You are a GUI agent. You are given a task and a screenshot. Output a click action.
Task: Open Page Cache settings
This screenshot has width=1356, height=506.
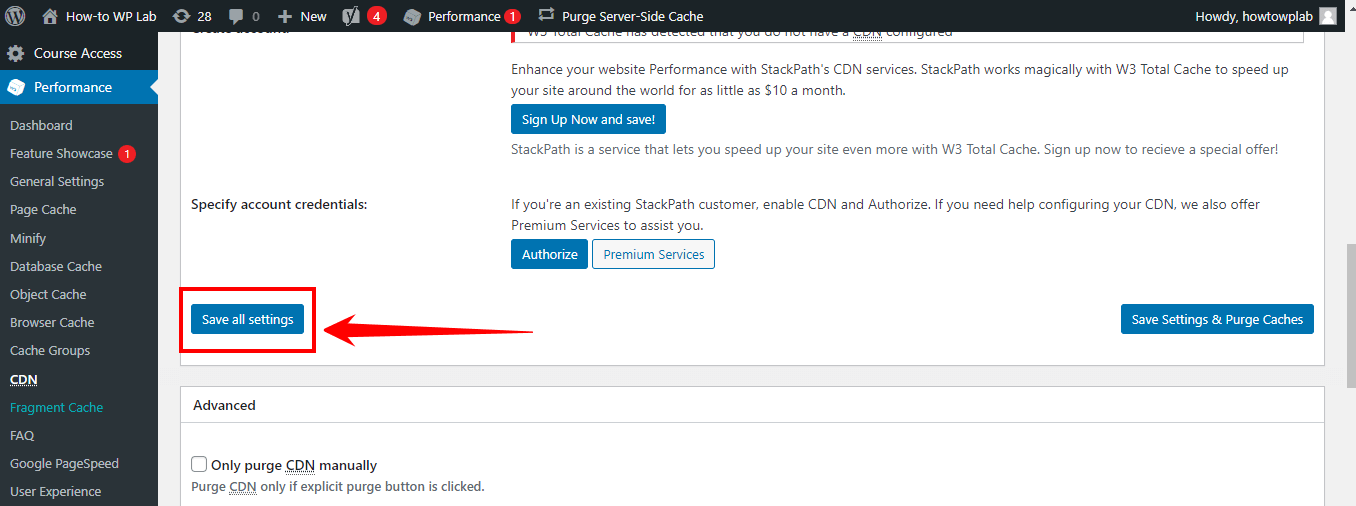(43, 209)
